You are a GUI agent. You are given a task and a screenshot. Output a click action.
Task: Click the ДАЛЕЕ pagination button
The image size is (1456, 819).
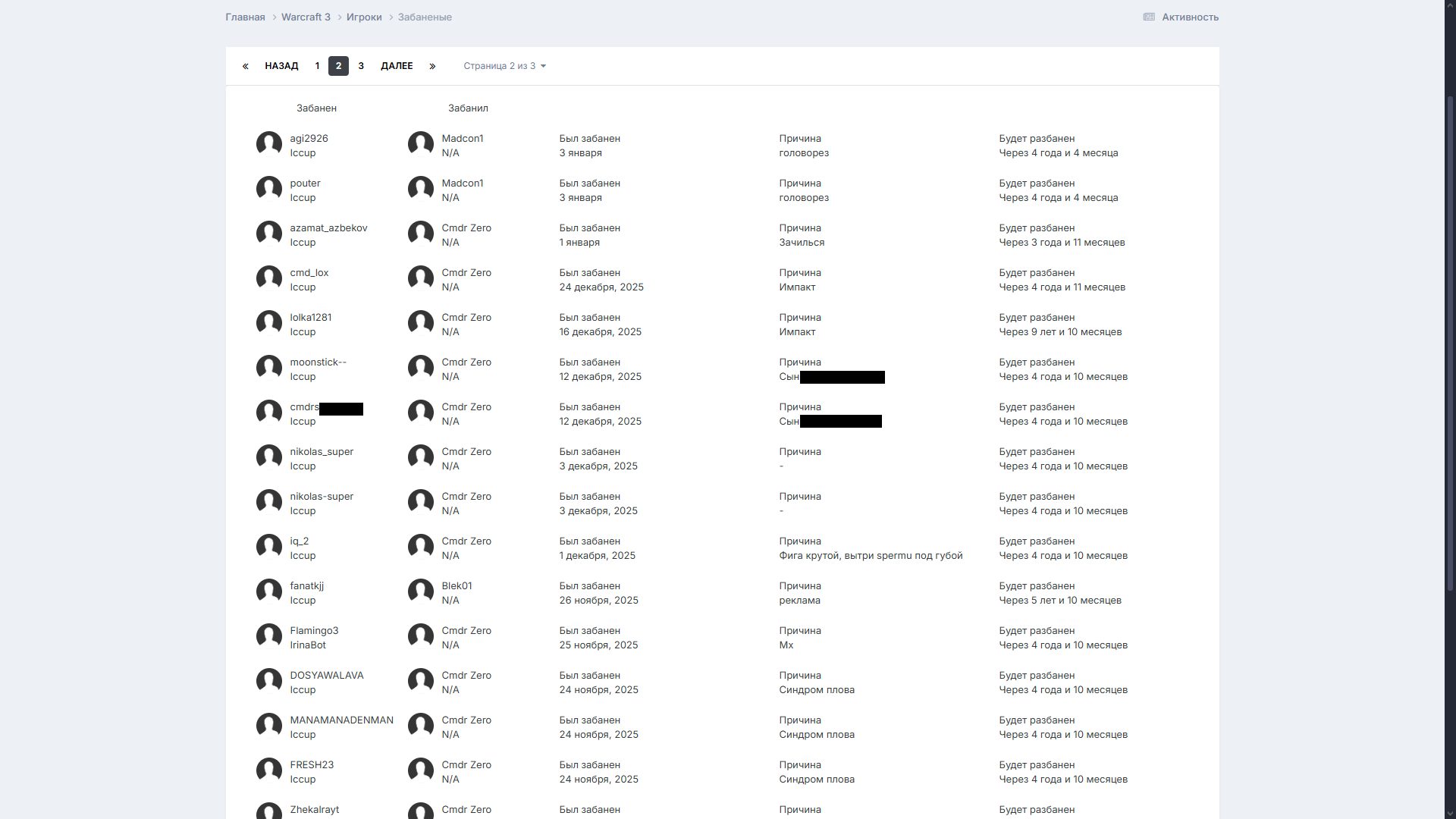pyautogui.click(x=397, y=67)
